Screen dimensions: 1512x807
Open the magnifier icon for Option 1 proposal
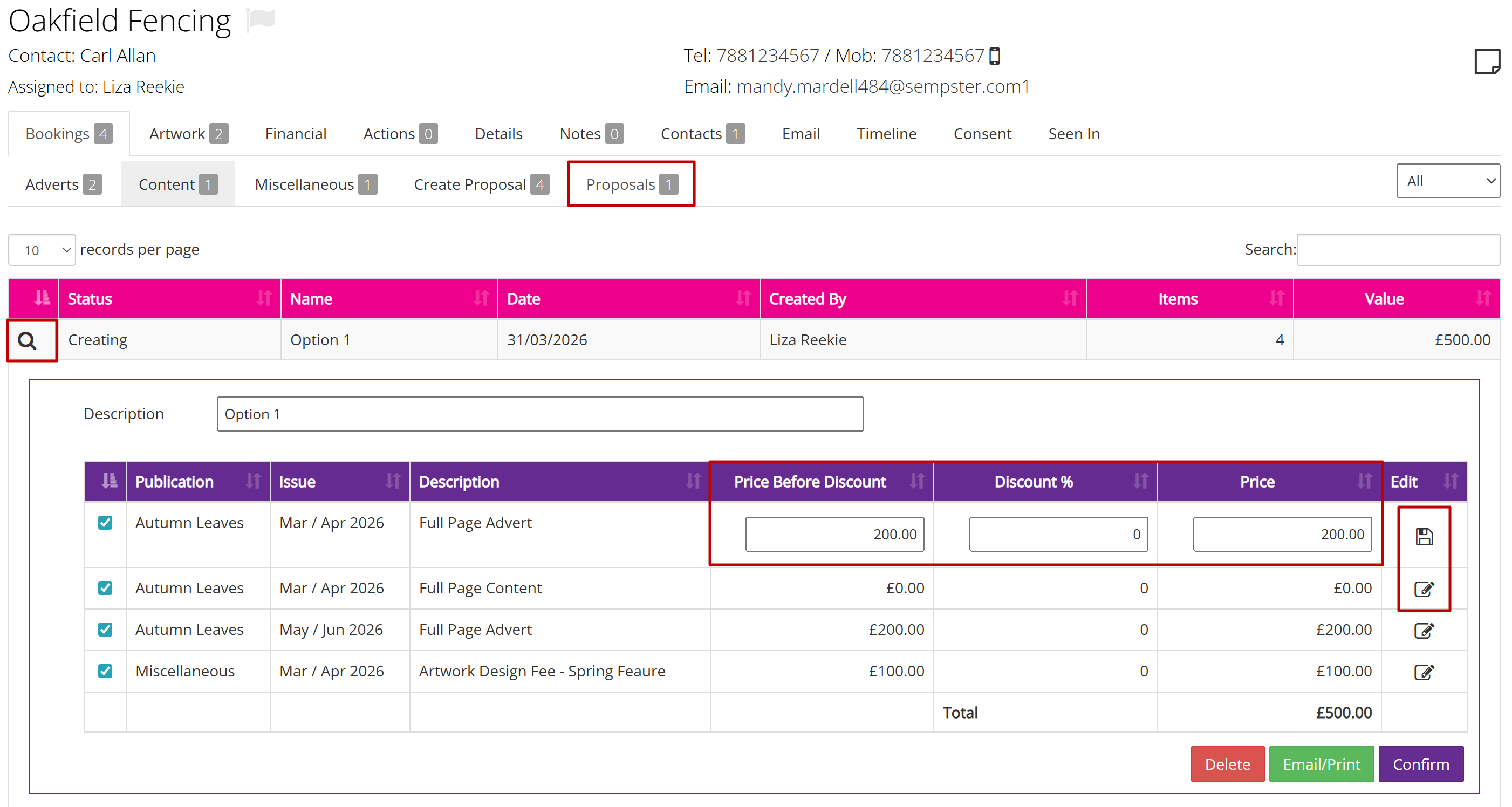click(x=27, y=340)
